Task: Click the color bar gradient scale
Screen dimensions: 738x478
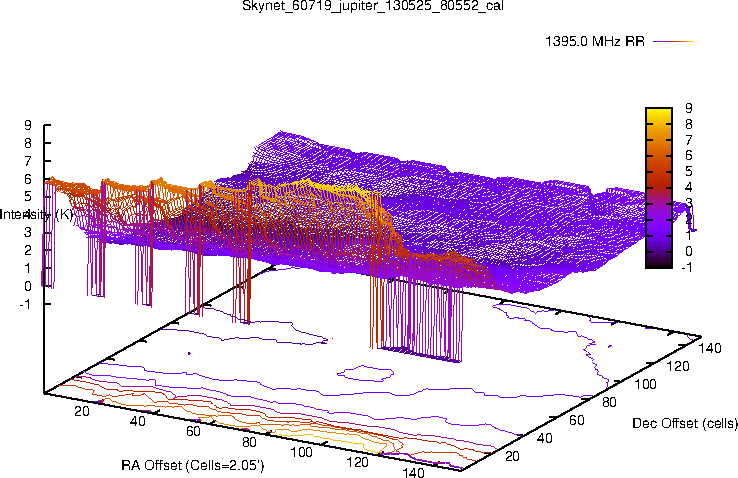Action: click(x=658, y=188)
